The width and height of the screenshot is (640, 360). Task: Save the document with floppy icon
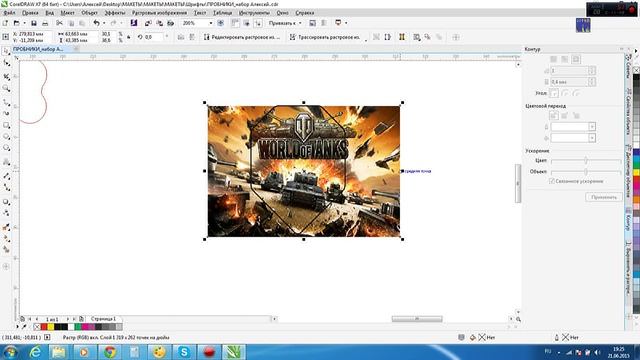click(x=34, y=23)
